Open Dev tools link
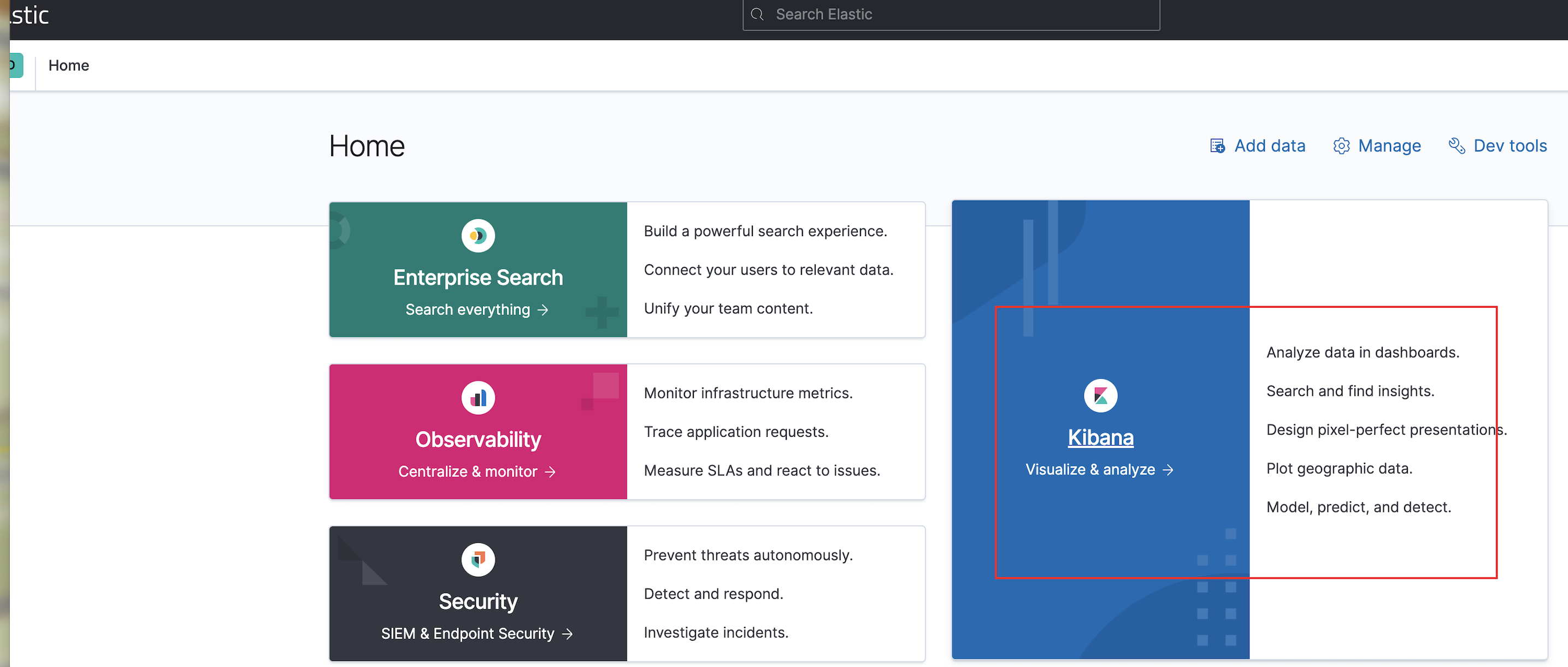Image resolution: width=1568 pixels, height=667 pixels. pyautogui.click(x=1498, y=146)
